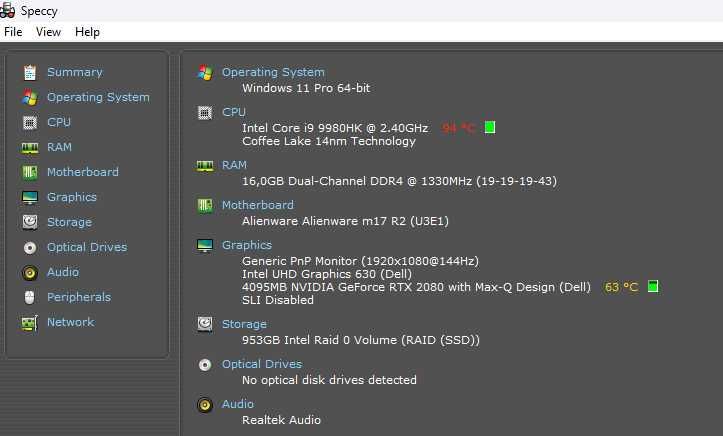This screenshot has height=436, width=723.
Task: Click the CPU chip icon in sidebar
Action: pos(30,122)
